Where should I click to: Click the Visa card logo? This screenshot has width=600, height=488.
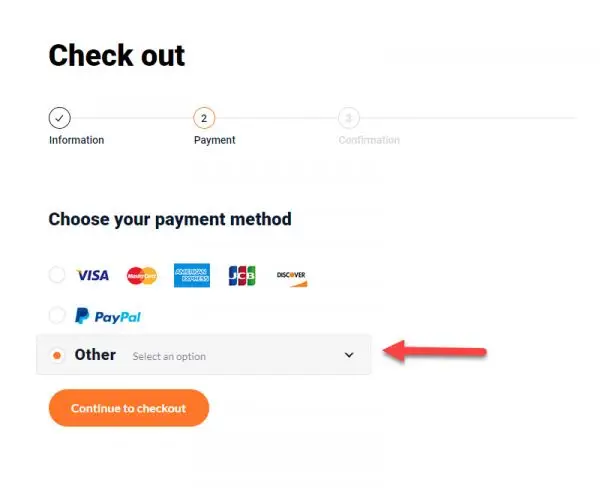[x=93, y=275]
